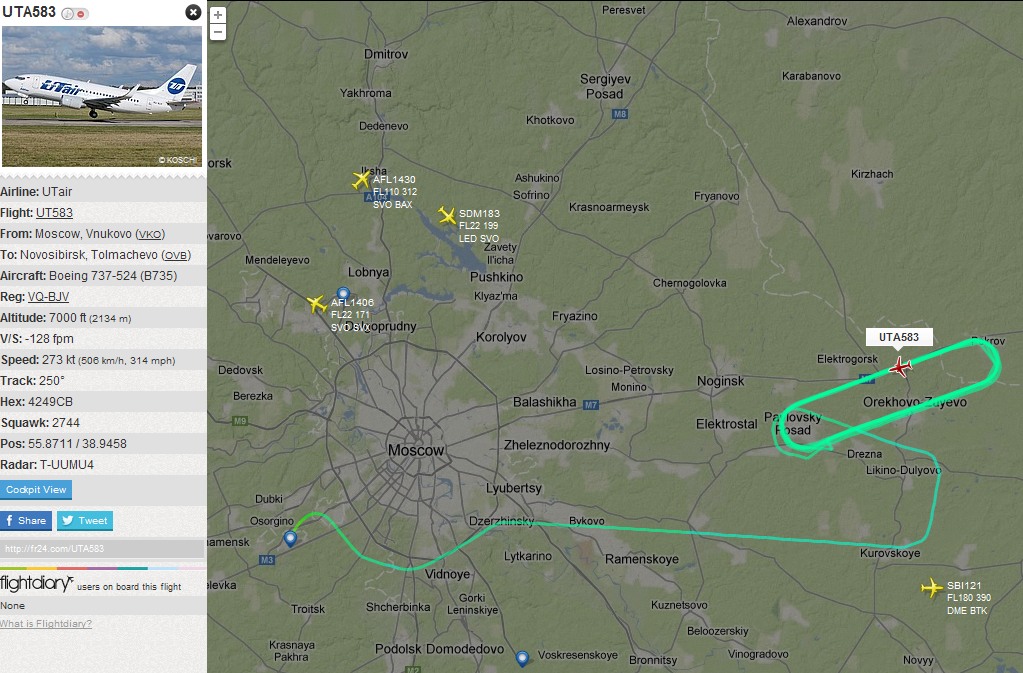1023x673 pixels.
Task: Select the SDM183 aircraft icon near Pushkino
Action: 447,215
